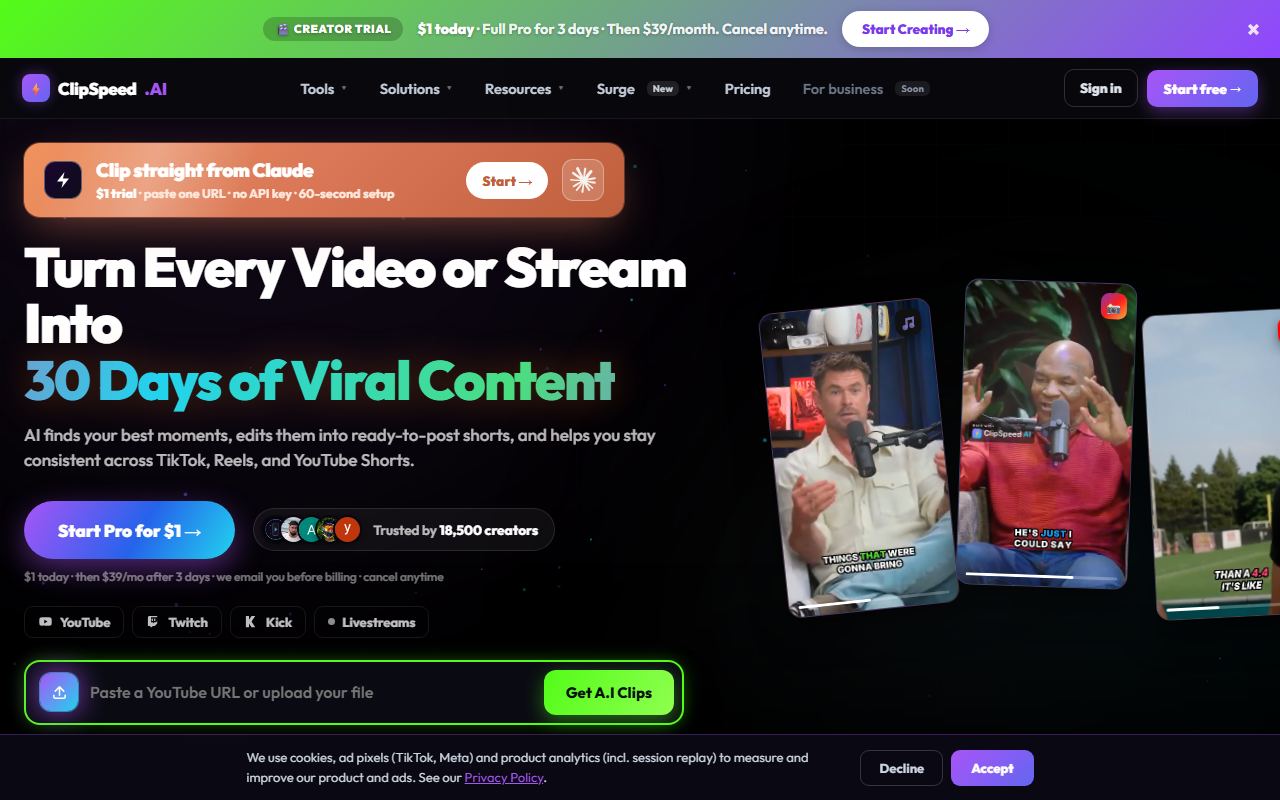Click the Kick platform chip
Image resolution: width=1280 pixels, height=800 pixels.
[268, 622]
